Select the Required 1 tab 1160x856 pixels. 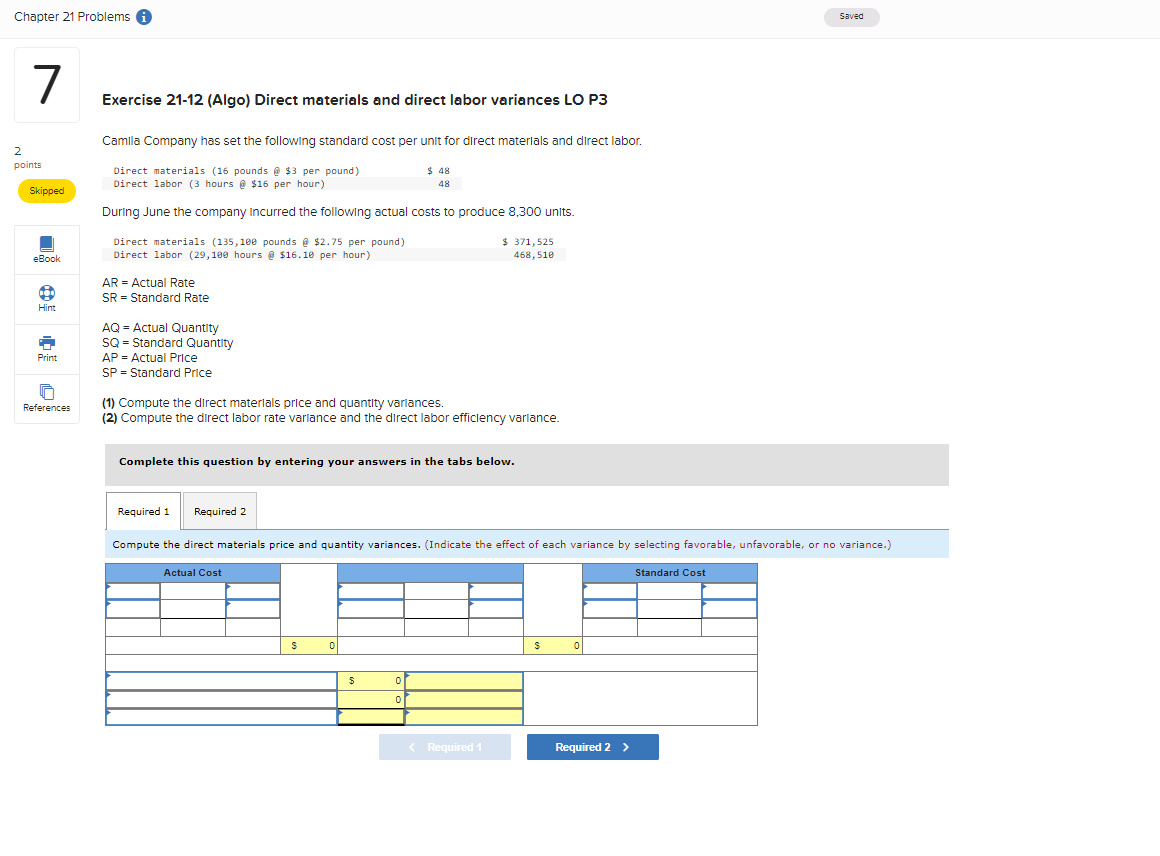pos(143,511)
